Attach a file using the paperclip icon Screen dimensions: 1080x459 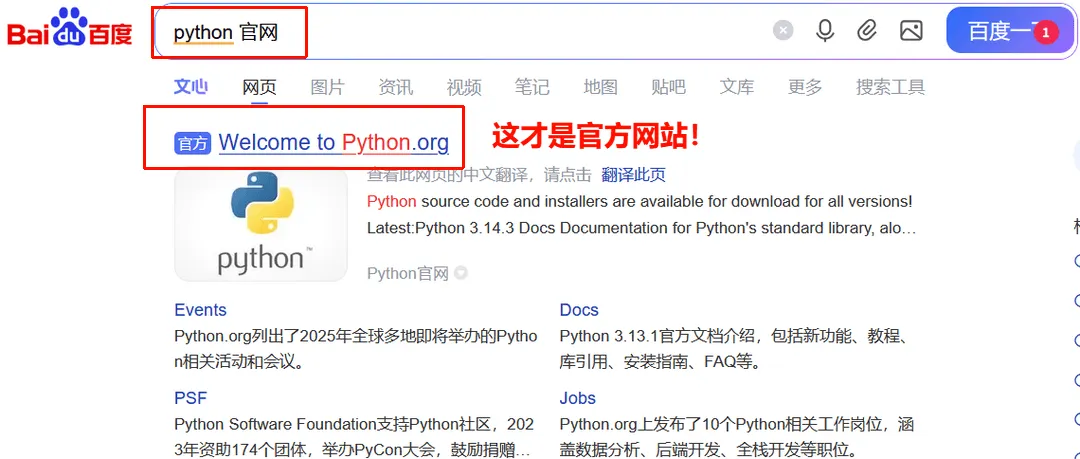[867, 30]
